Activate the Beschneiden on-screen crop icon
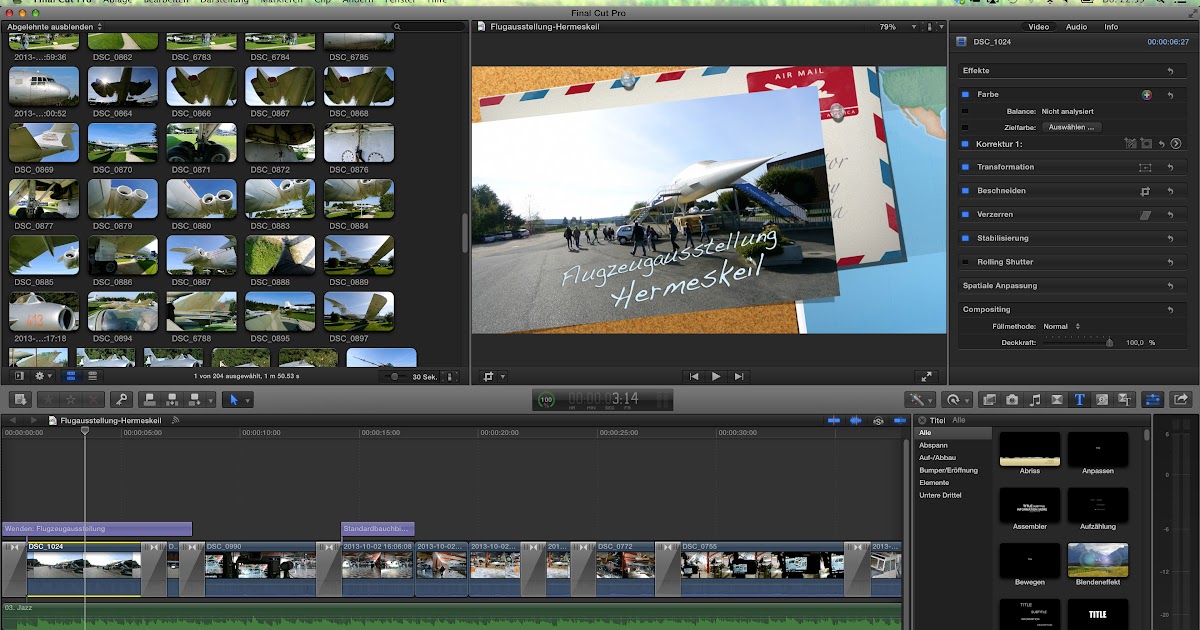Screen dimensions: 1200x630 [1146, 191]
